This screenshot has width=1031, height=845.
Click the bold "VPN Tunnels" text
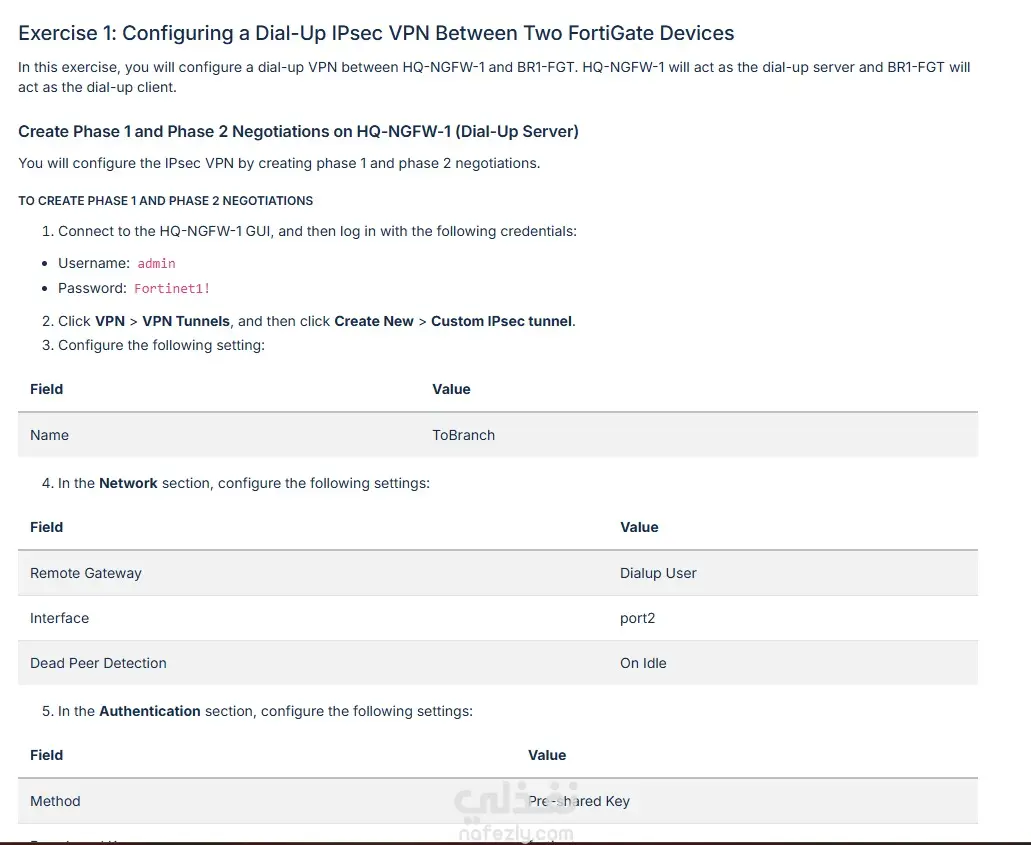tap(186, 322)
